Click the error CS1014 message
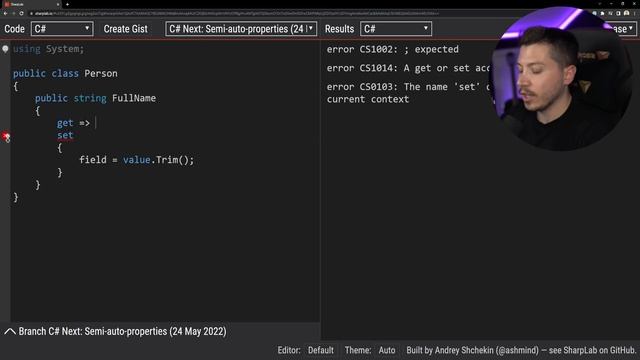This screenshot has height=360, width=640. [x=408, y=68]
